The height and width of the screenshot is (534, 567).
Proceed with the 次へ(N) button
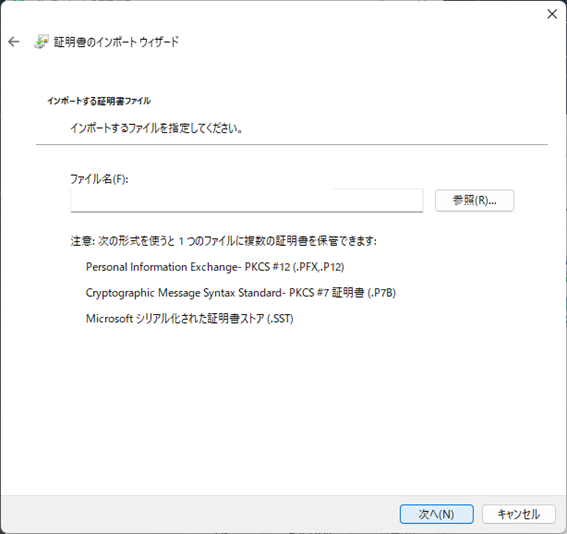pos(436,514)
